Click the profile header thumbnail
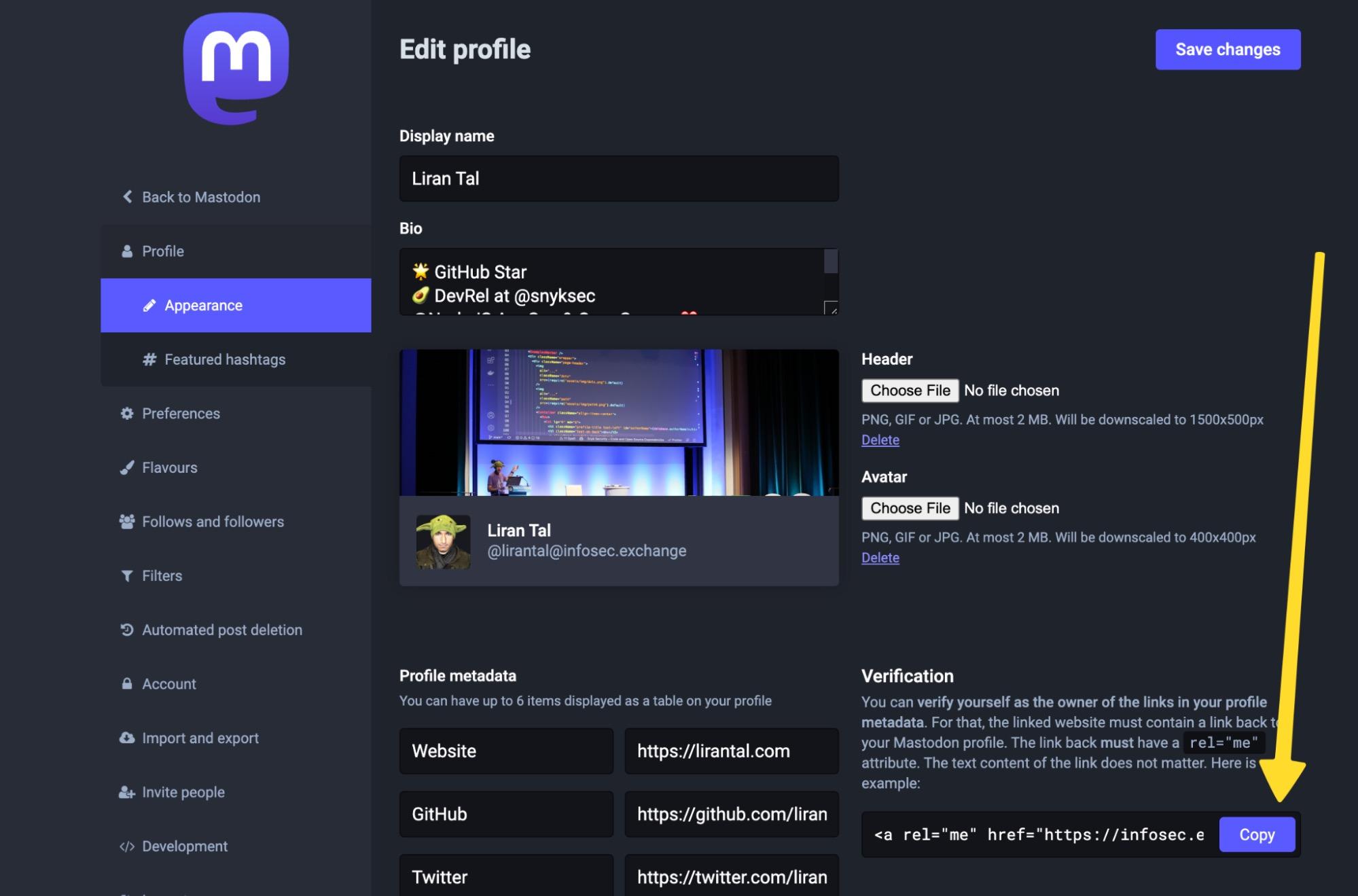 (x=619, y=421)
